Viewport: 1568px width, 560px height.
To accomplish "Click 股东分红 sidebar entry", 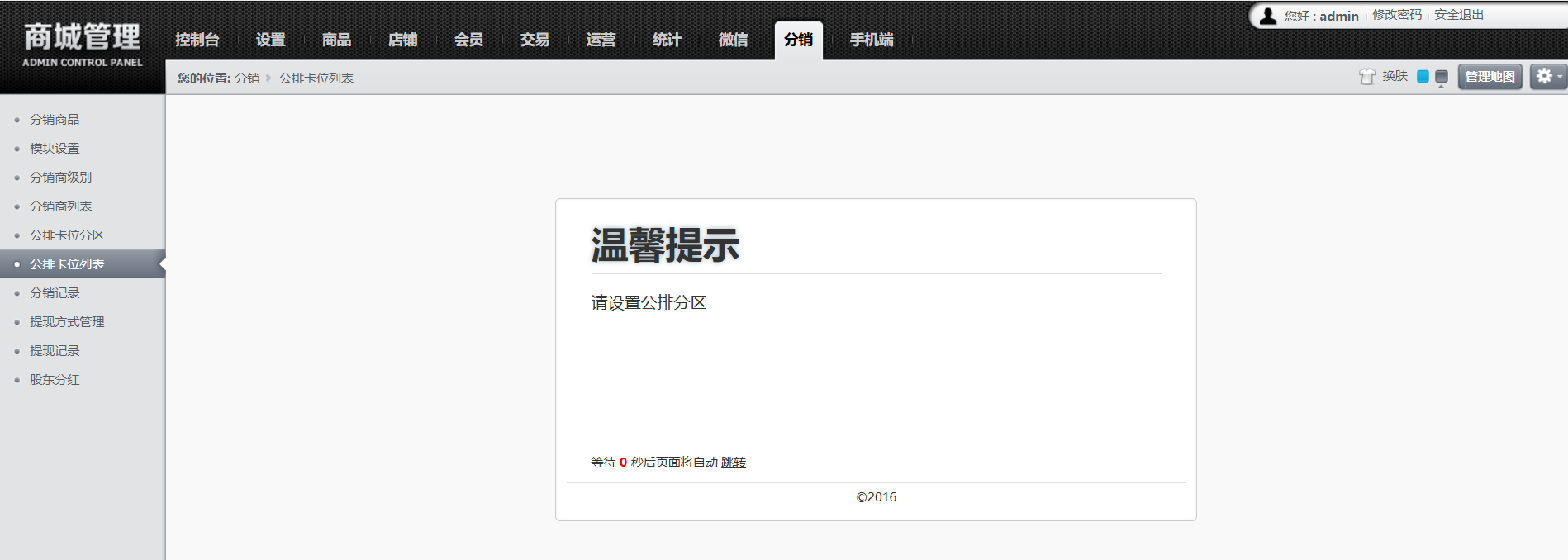I will [x=55, y=380].
